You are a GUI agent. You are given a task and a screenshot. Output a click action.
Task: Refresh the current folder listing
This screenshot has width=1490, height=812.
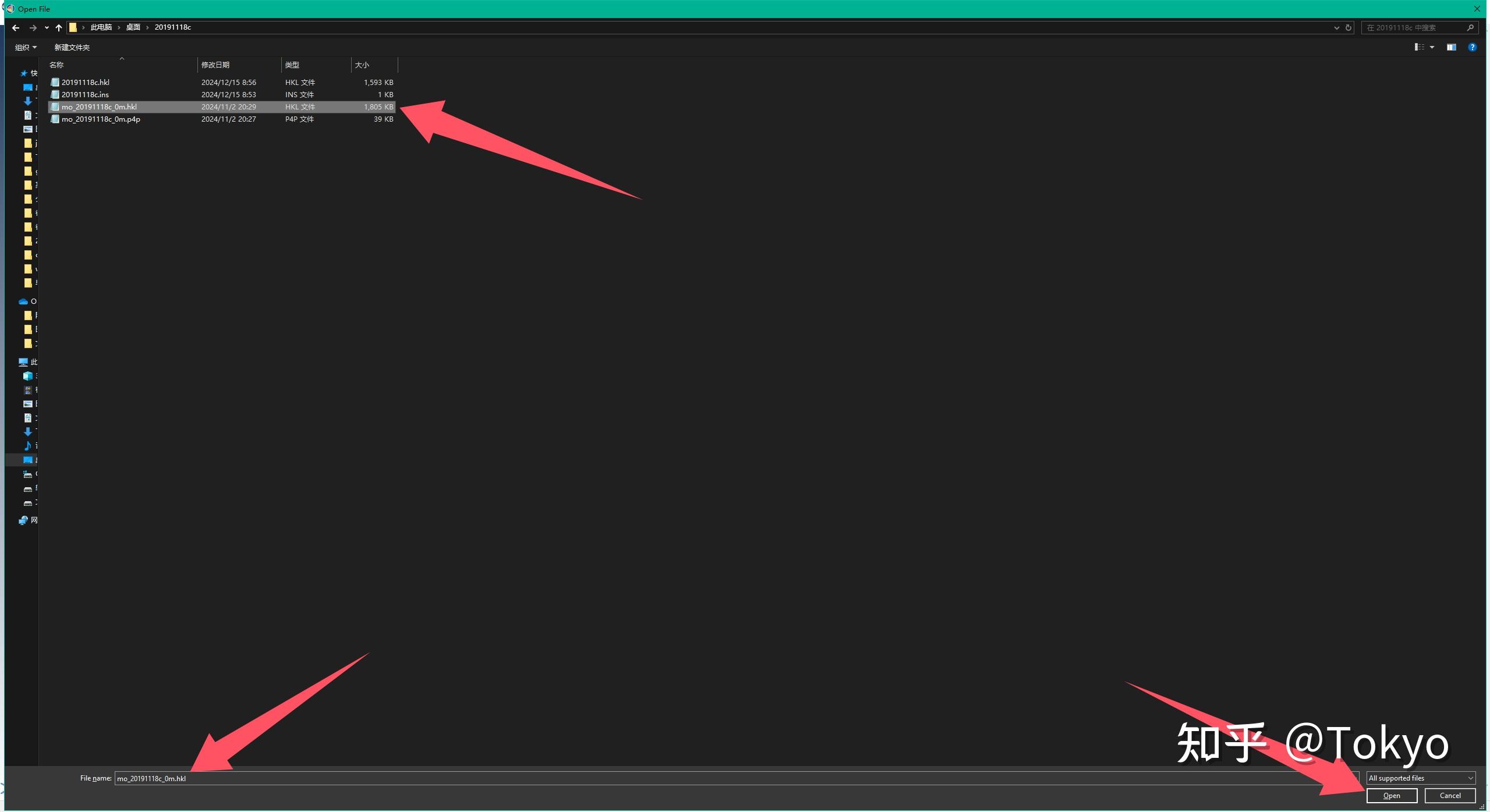1348,27
